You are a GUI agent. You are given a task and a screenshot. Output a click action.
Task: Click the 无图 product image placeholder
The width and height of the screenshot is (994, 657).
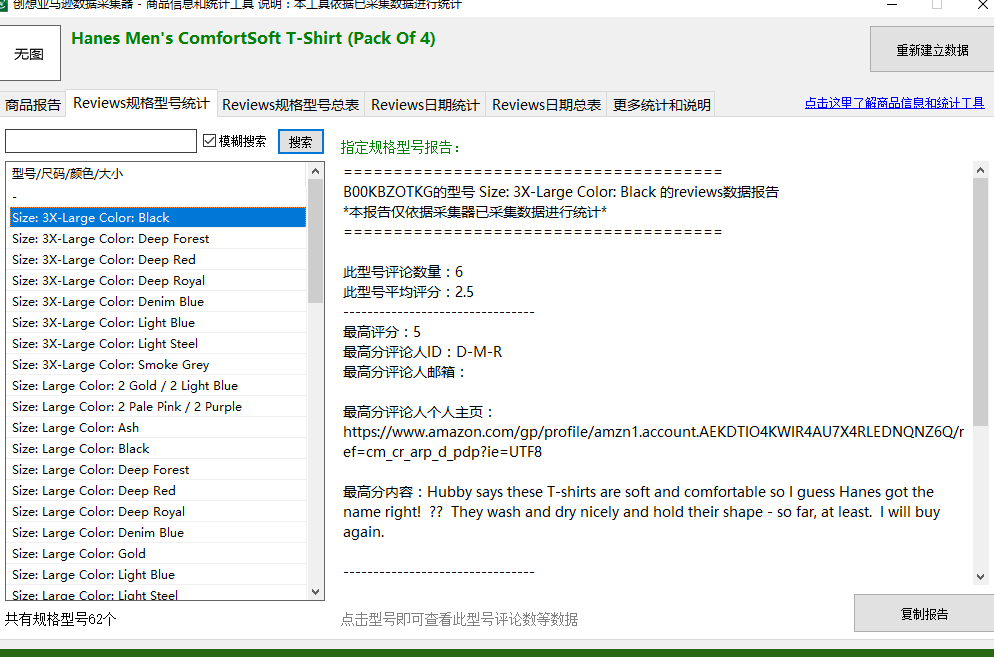tap(30, 53)
